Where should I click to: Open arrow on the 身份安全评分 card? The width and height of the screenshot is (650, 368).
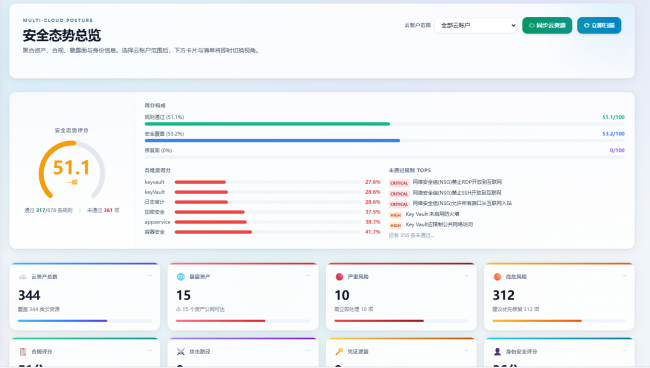point(624,351)
